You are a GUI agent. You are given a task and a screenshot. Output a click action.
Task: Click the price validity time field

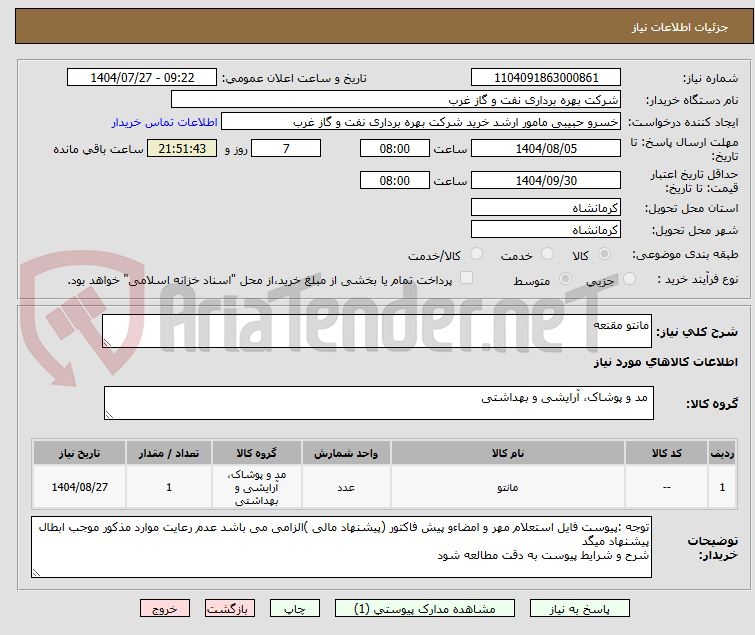(x=395, y=180)
